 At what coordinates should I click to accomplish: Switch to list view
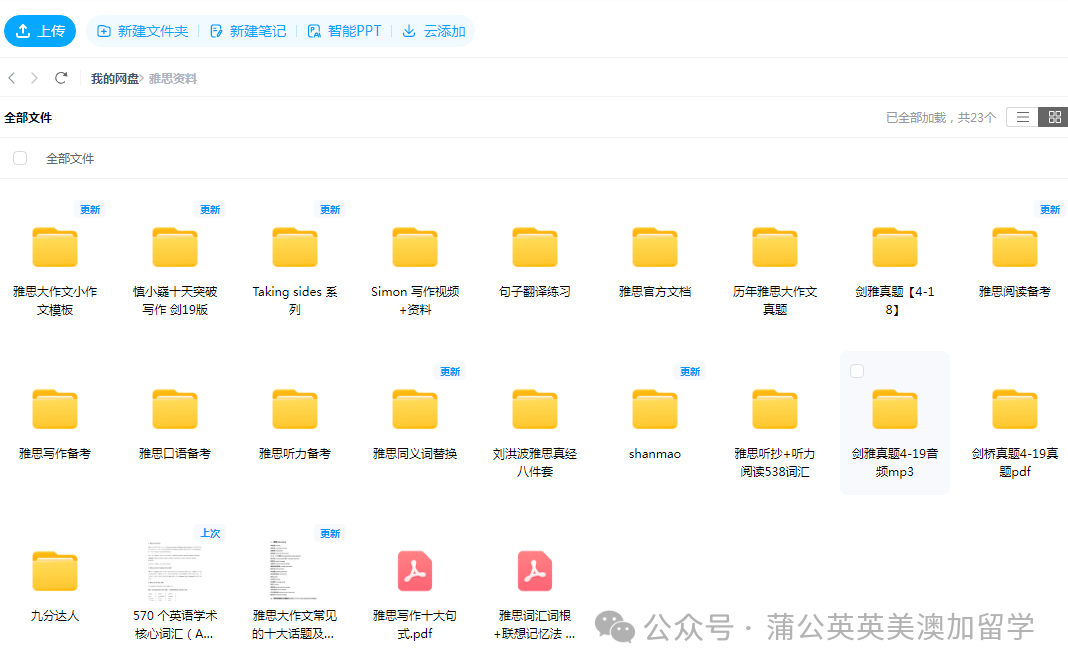pyautogui.click(x=1022, y=116)
